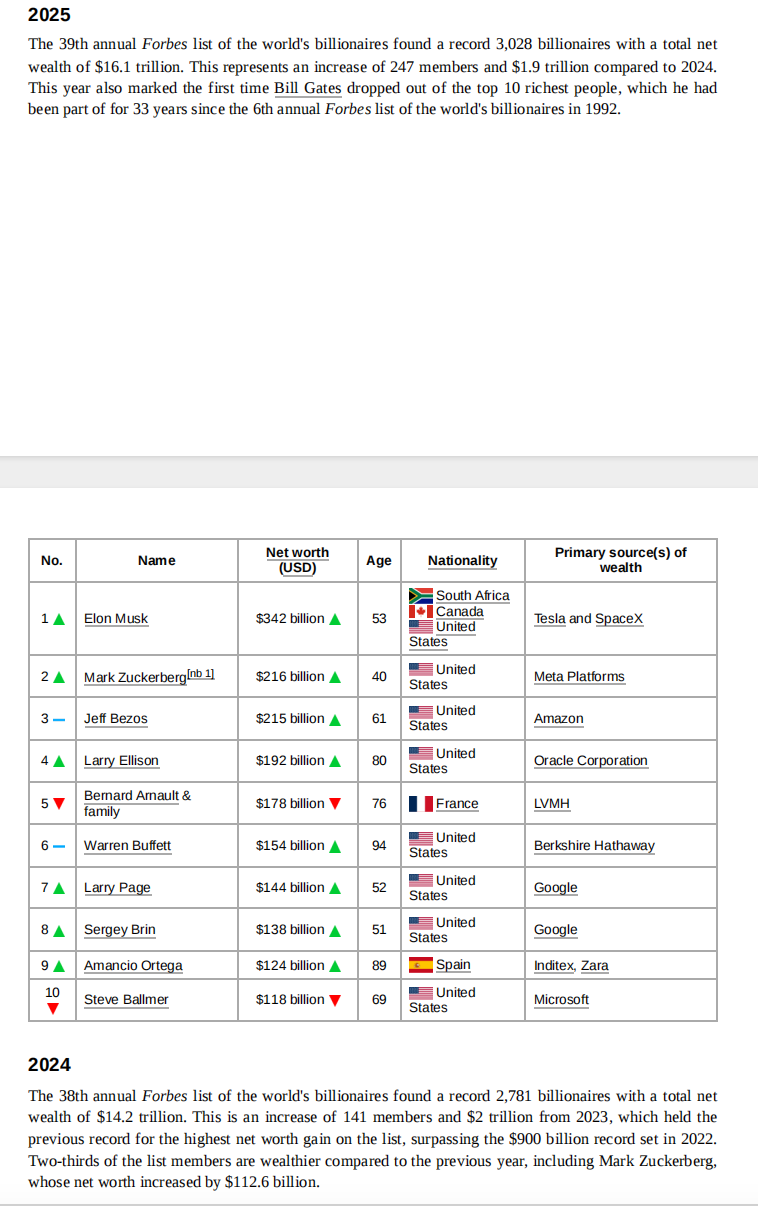Follow the South Africa nationality link
Image resolution: width=758 pixels, height=1206 pixels.
click(472, 595)
